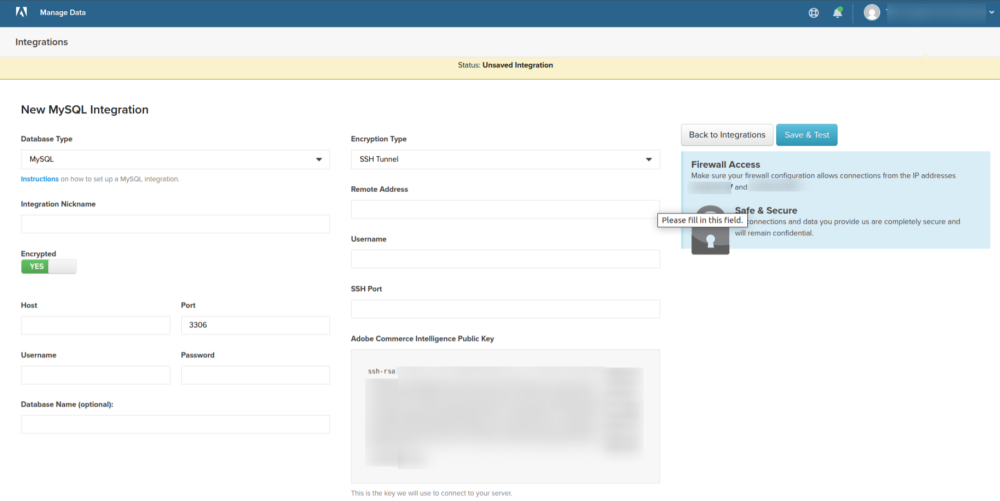Select the Port field showing 3306
The height and width of the screenshot is (501, 1000).
[x=255, y=325]
